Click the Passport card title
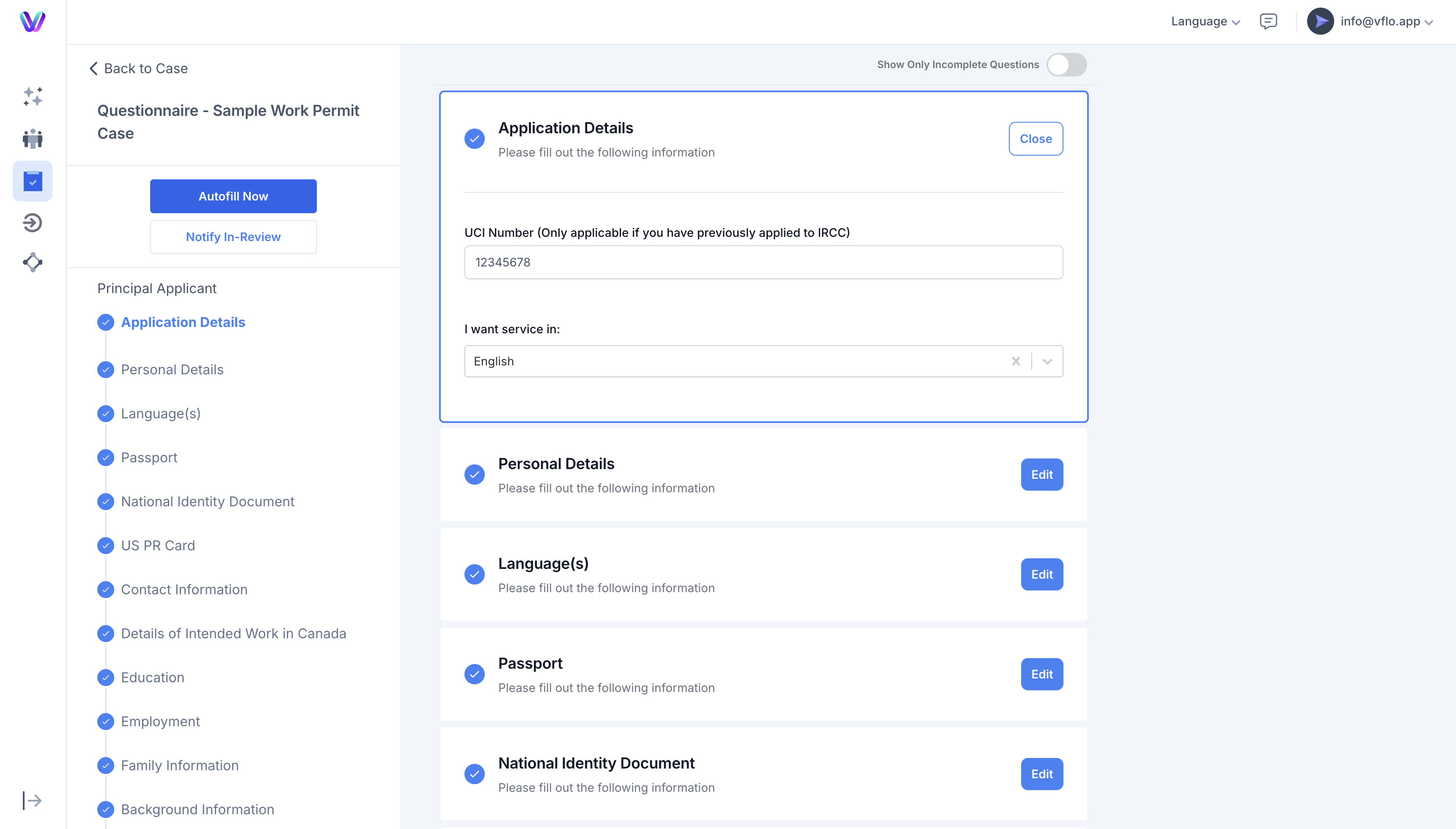The width and height of the screenshot is (1456, 829). 530,664
